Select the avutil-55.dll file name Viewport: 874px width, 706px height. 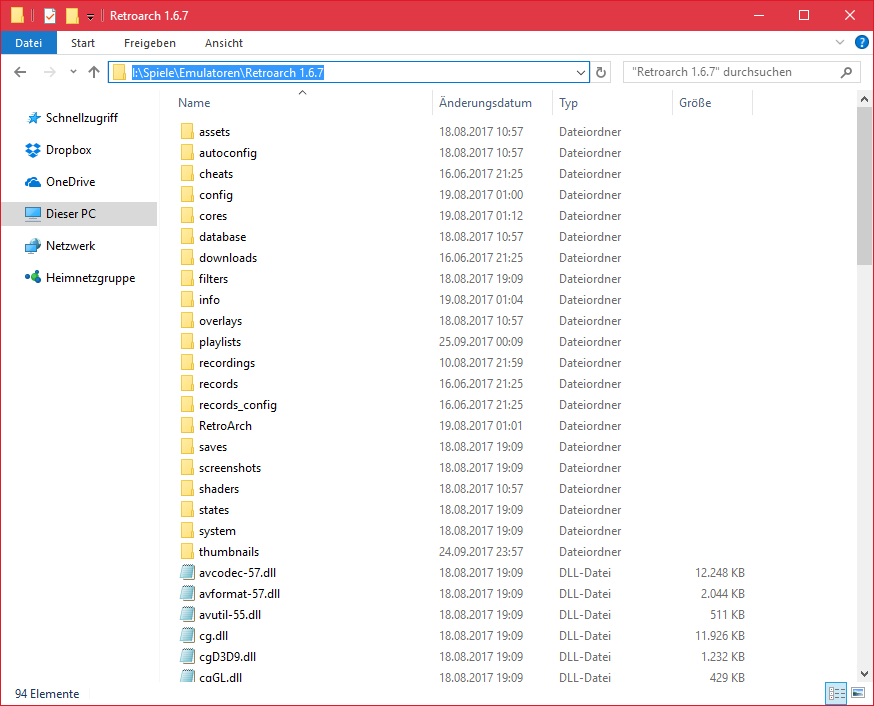(230, 615)
